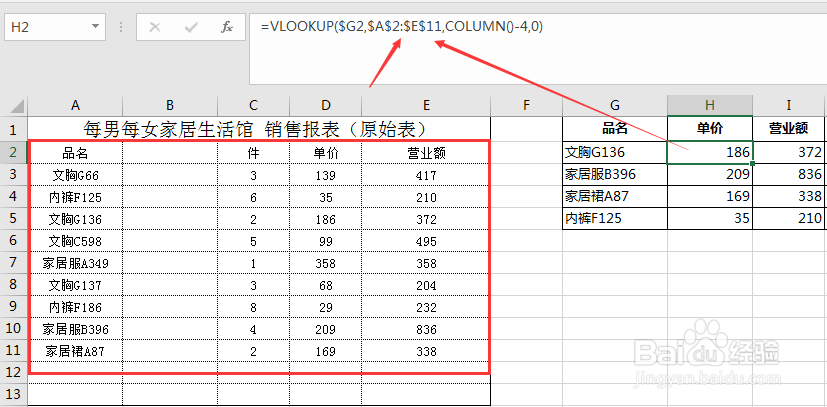Click the 营业额 header cell in column E
827x407 pixels.
[426, 153]
